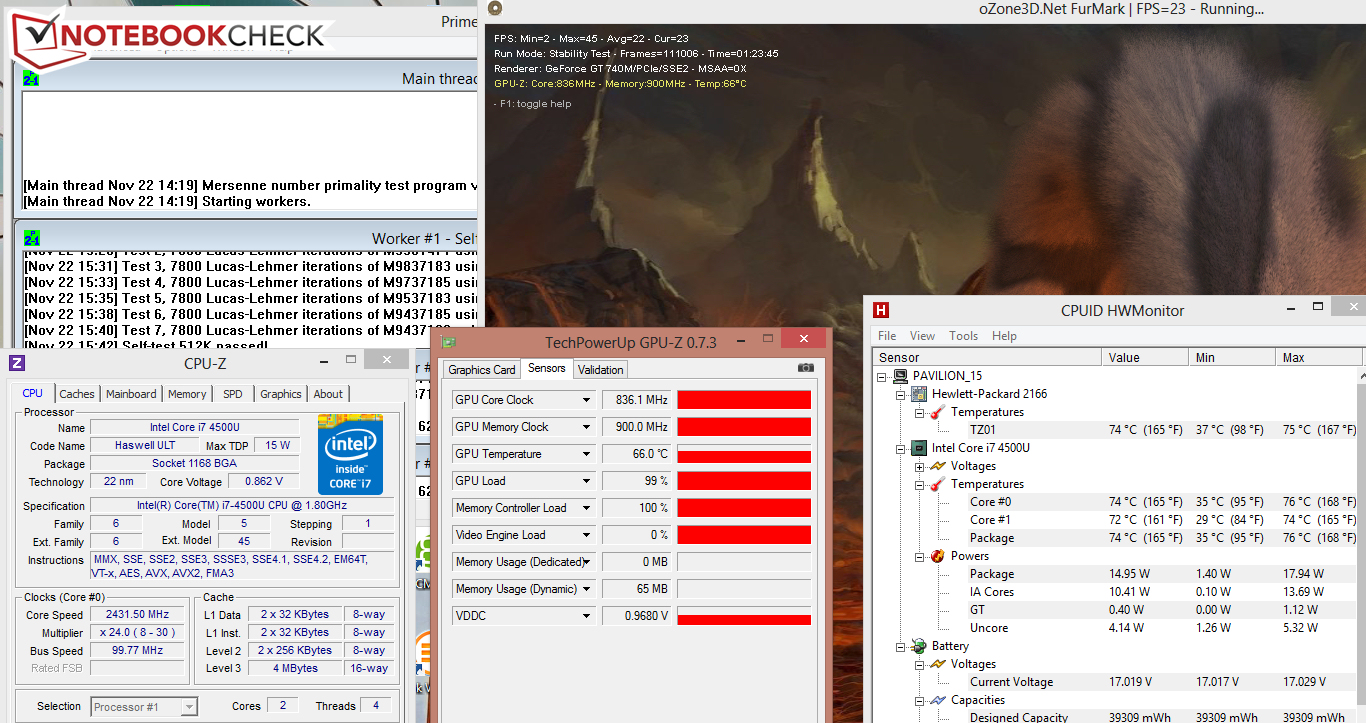The width and height of the screenshot is (1366, 723).
Task: Open the About tab in CPU-Z
Action: [328, 394]
